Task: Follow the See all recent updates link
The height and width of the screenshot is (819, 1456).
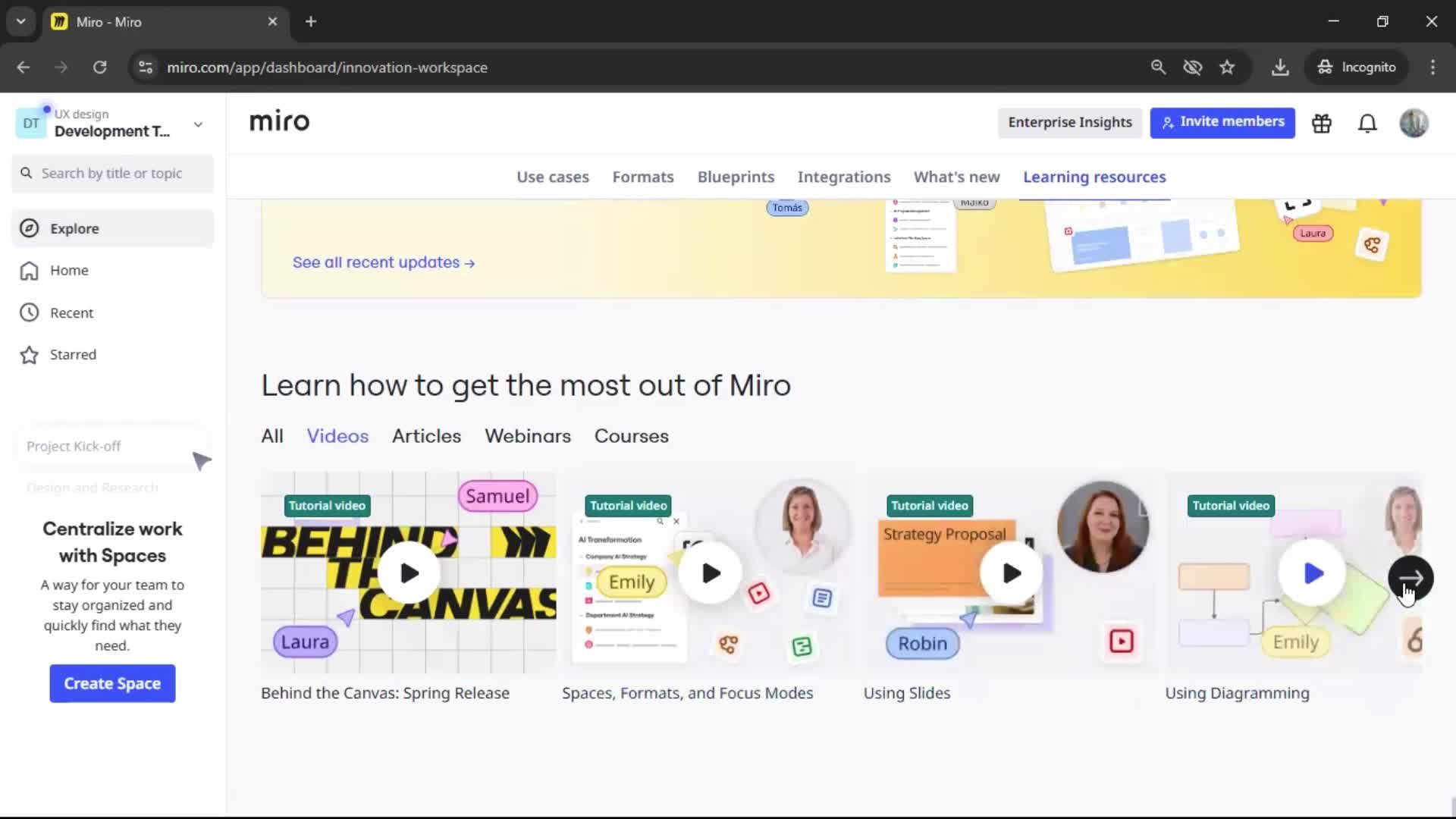Action: (384, 262)
